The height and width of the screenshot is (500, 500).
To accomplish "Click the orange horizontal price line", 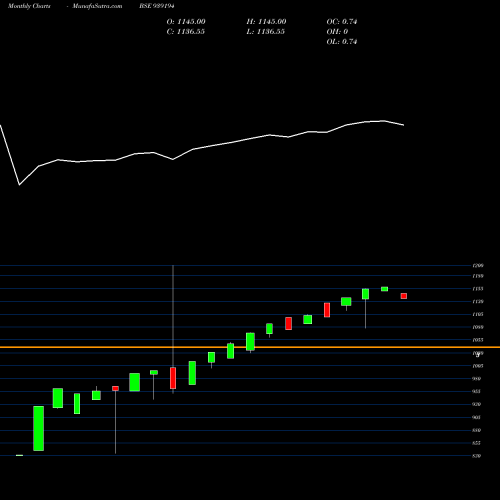I will pyautogui.click(x=250, y=347).
